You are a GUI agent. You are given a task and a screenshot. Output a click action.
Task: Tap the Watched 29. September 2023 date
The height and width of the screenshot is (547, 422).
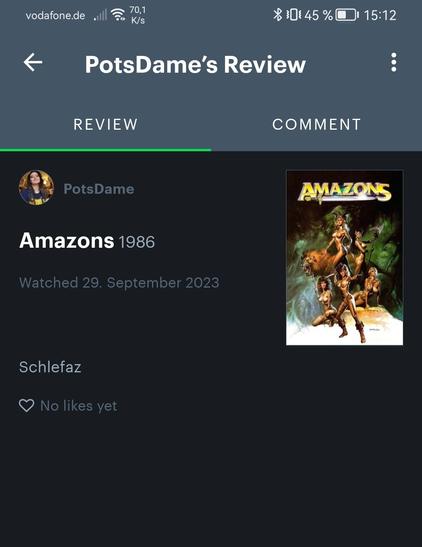point(119,283)
